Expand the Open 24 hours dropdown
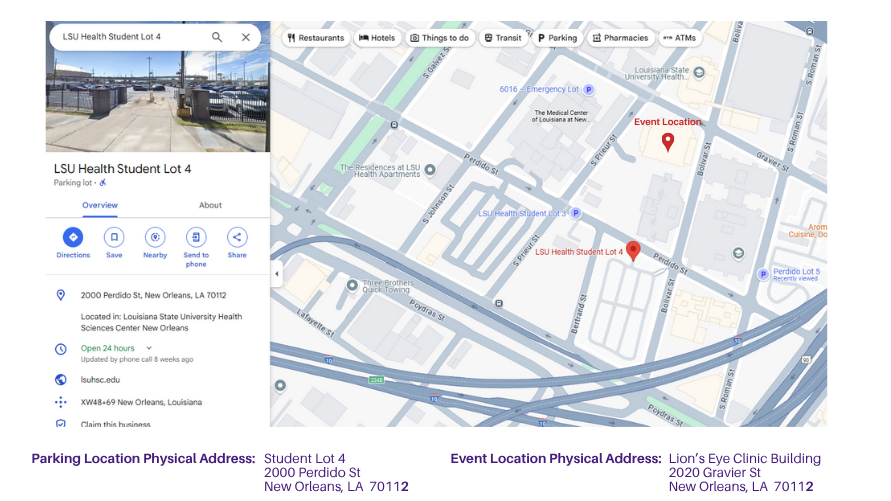The width and height of the screenshot is (891, 501). pos(149,348)
